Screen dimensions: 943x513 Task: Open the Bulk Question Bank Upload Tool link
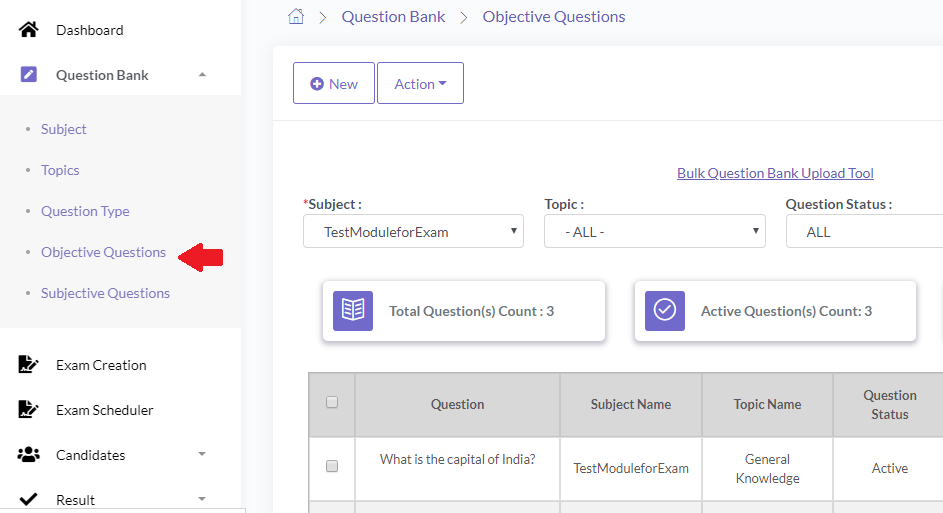tap(775, 173)
